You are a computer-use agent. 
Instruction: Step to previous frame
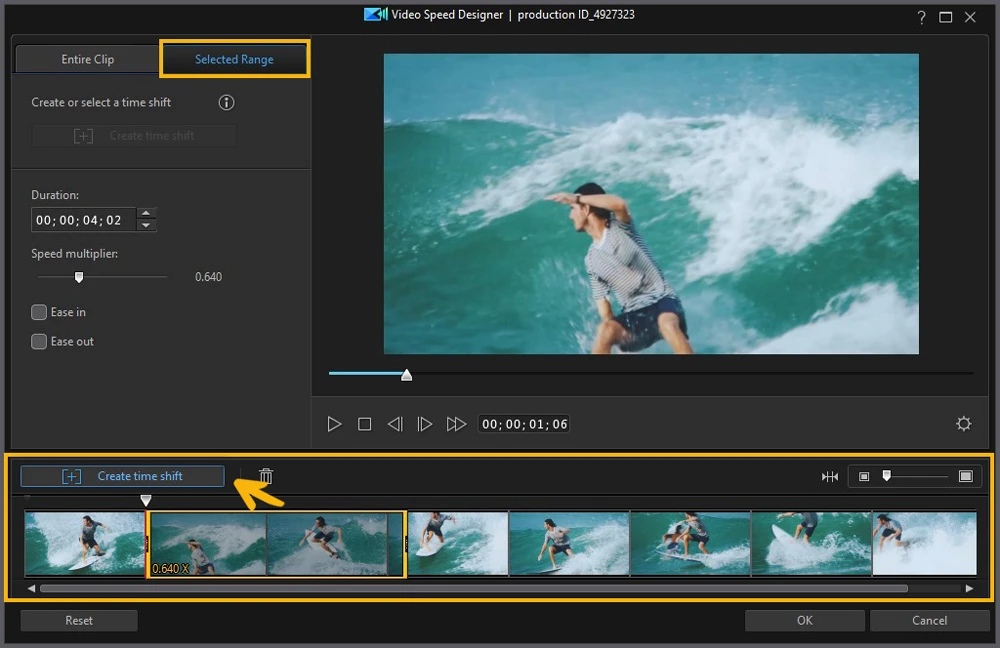(x=395, y=424)
